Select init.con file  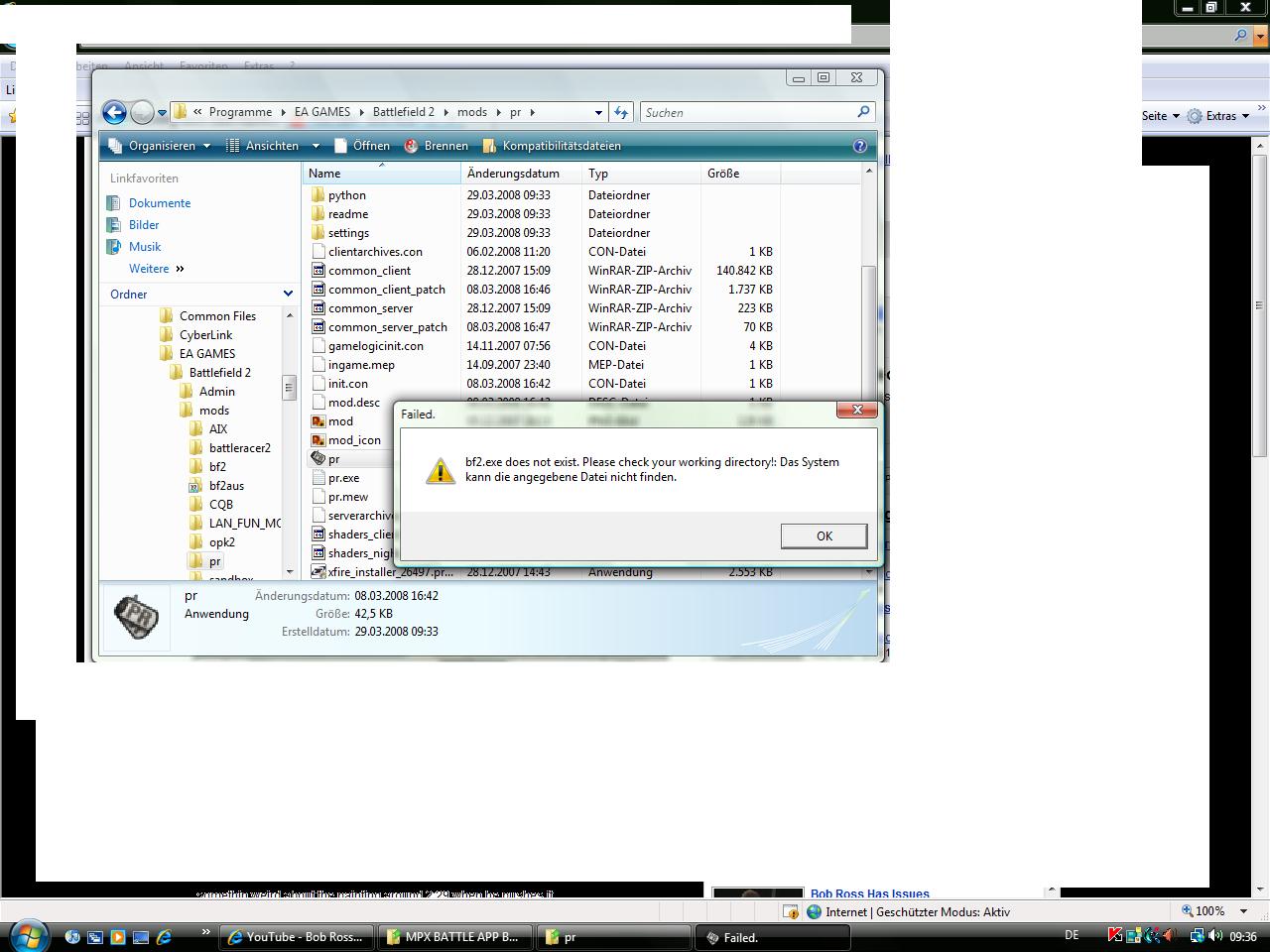[348, 384]
